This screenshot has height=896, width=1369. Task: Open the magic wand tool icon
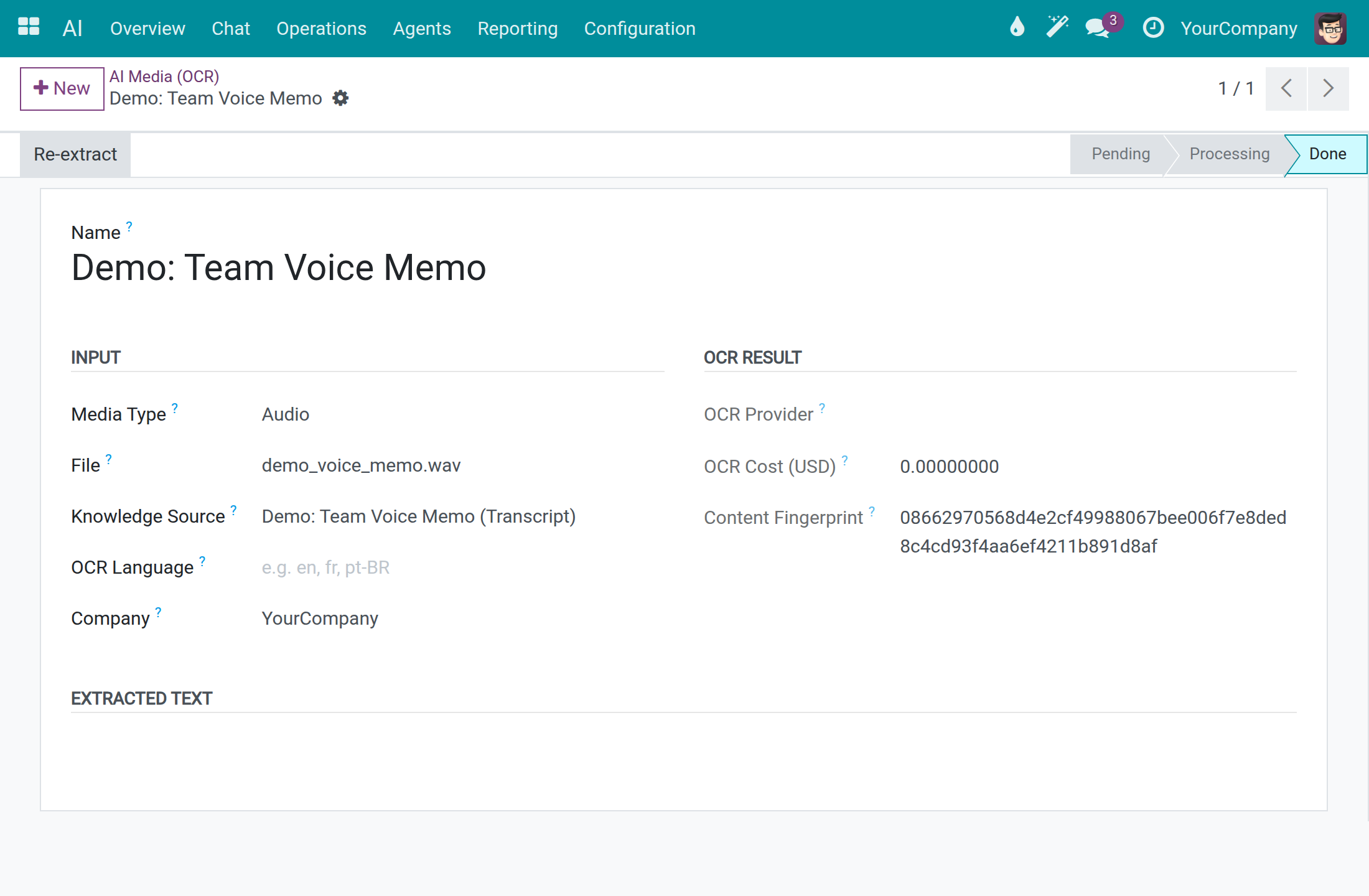coord(1057,27)
